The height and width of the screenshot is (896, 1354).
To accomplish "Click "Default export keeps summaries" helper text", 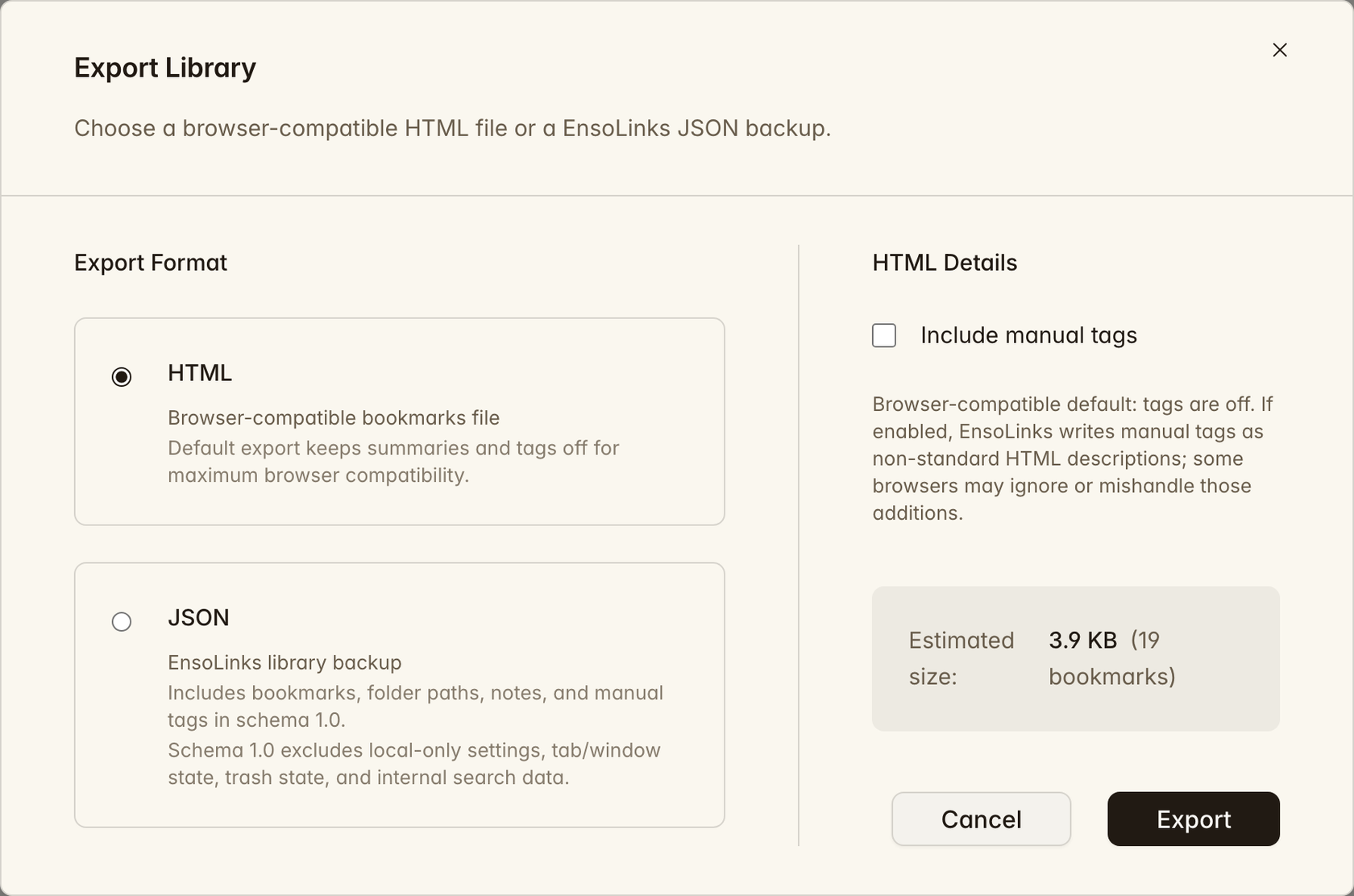I will click(x=393, y=462).
